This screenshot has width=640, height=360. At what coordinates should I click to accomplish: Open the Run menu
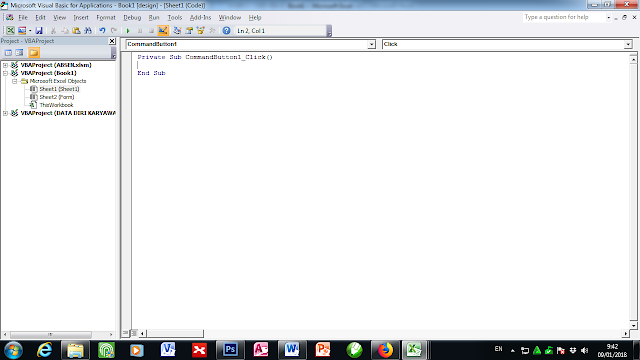tap(154, 18)
